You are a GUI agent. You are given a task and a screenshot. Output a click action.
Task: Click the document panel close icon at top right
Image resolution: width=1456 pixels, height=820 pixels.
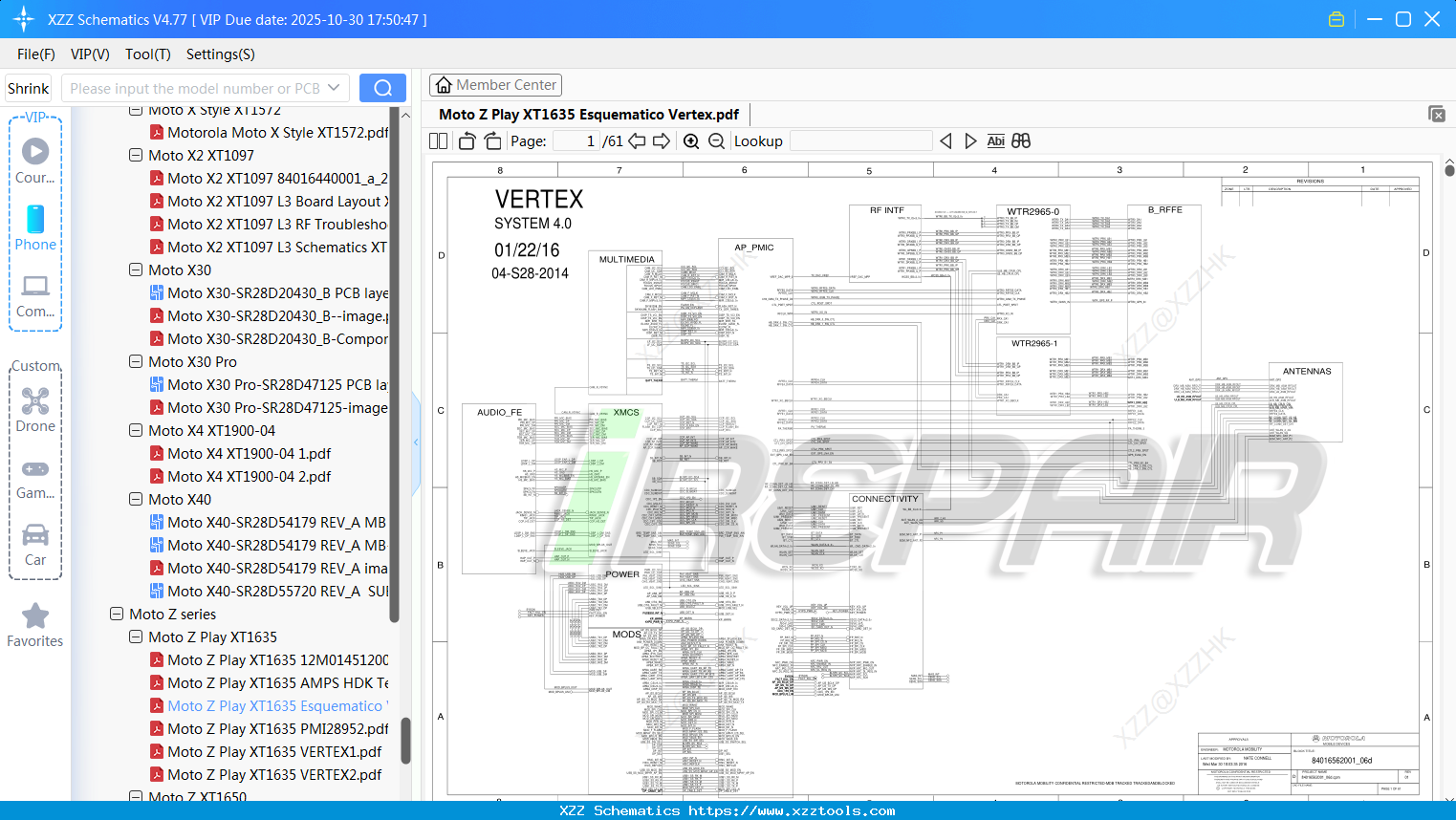[x=1437, y=114]
